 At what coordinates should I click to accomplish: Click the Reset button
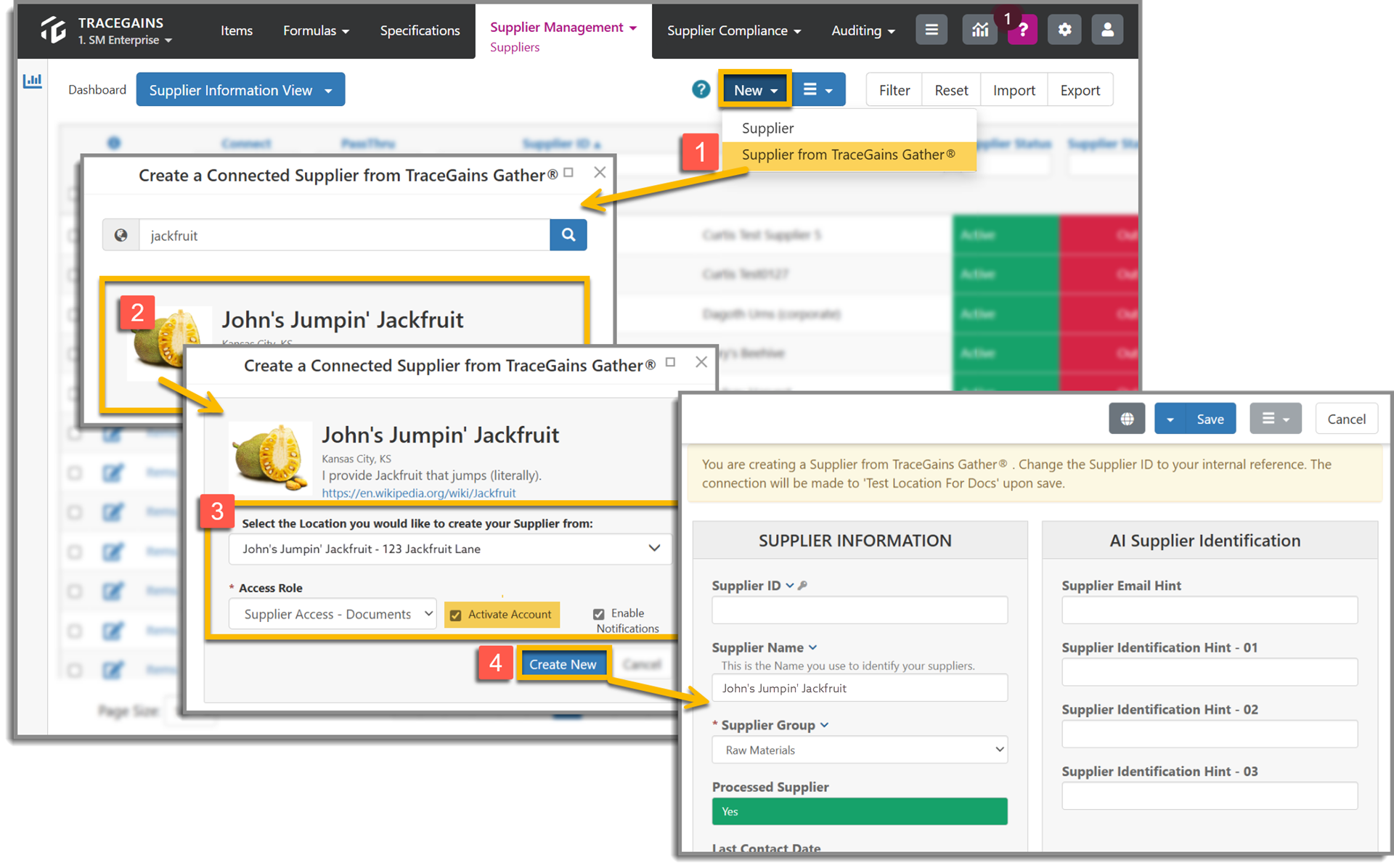point(951,90)
